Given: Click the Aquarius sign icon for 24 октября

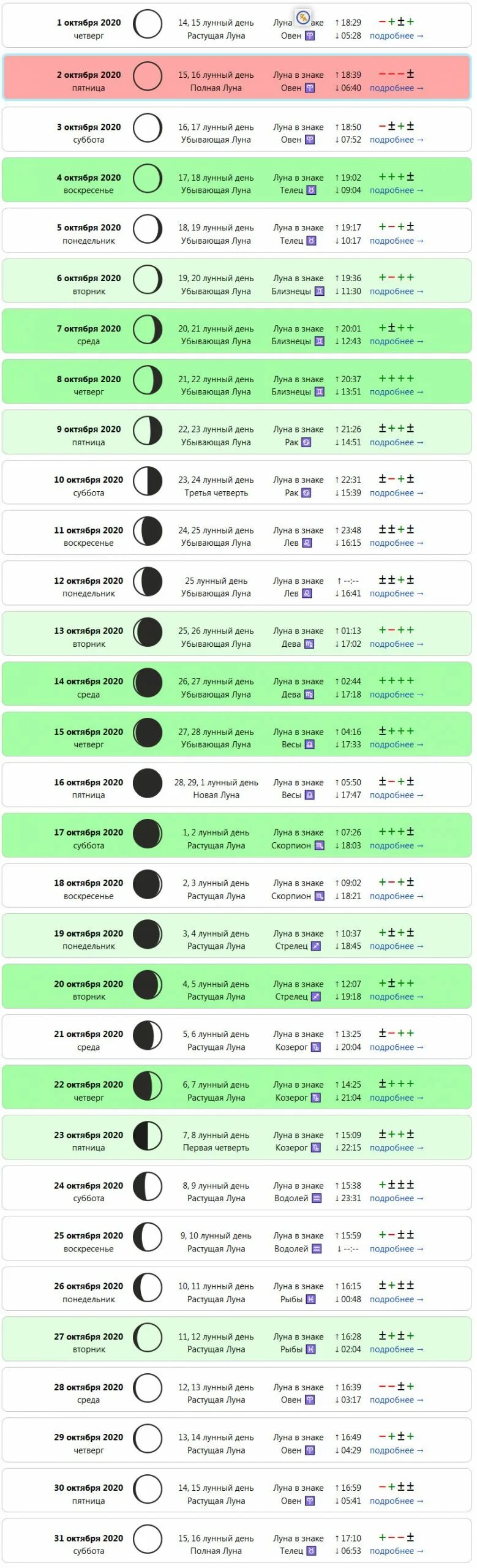Looking at the screenshot, I should coord(317,1199).
